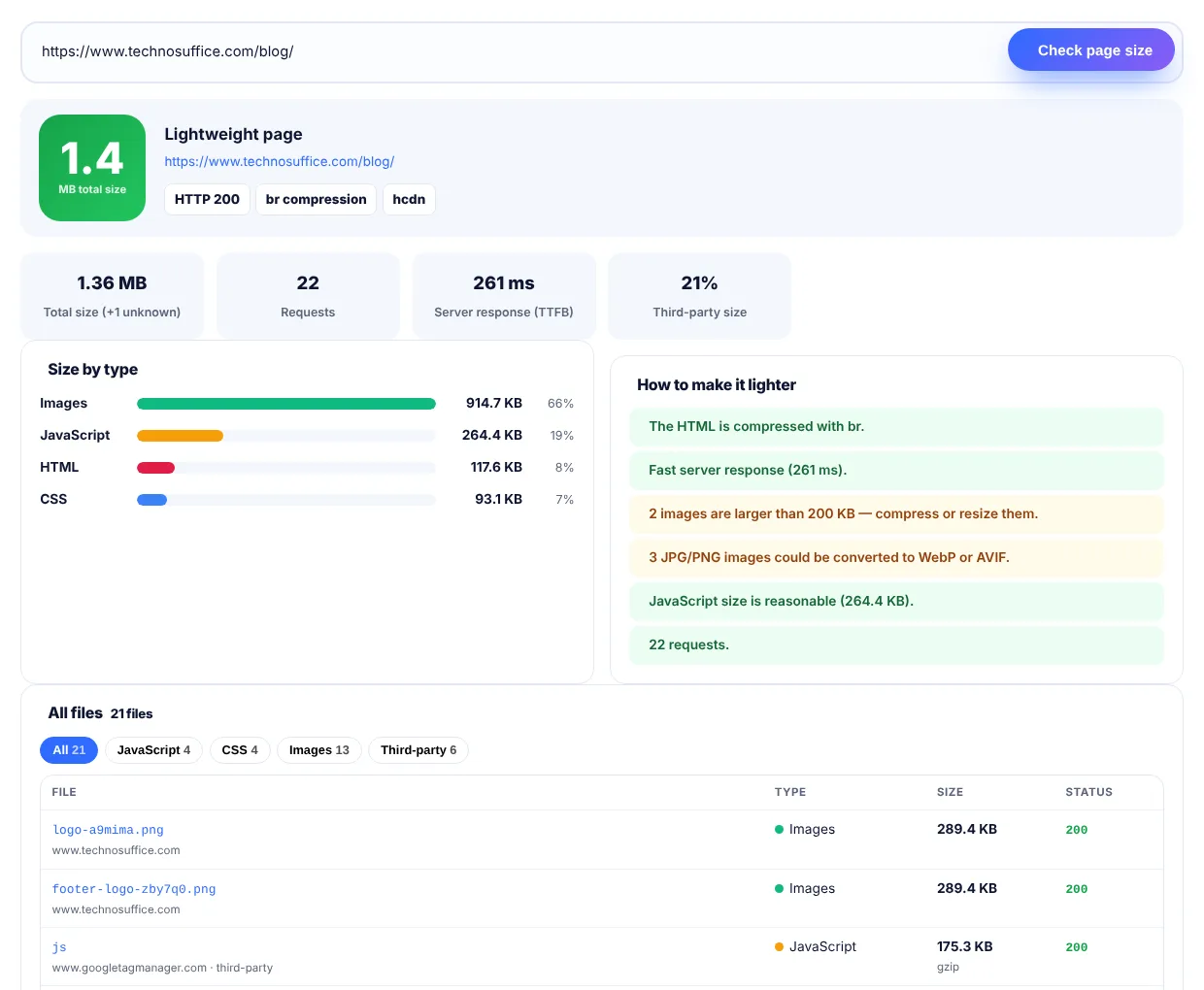
Task: Click the 264.4 KB JavaScript value
Action: pos(492,435)
